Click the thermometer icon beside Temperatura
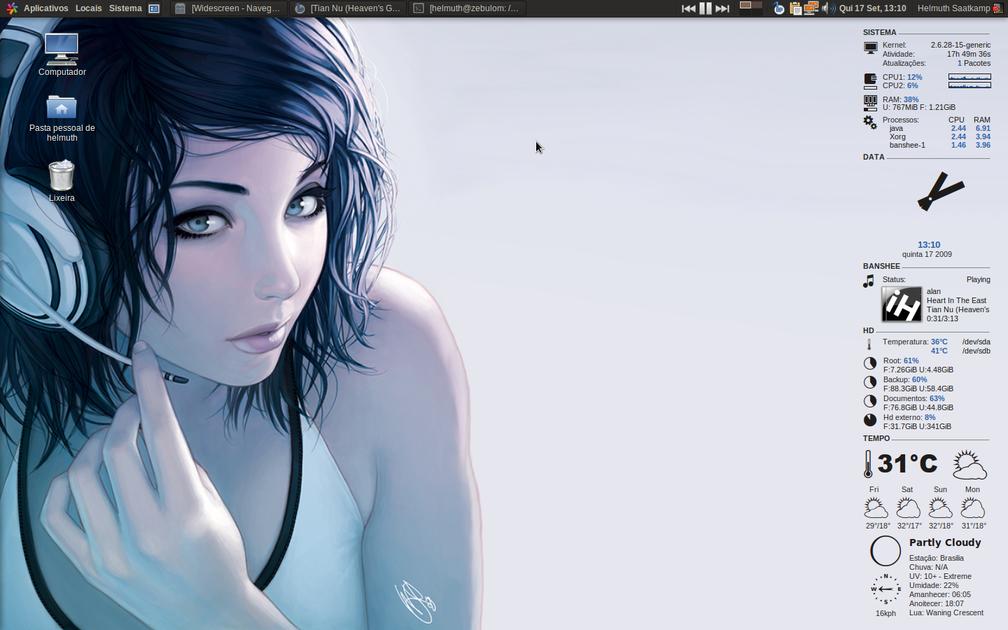1008x630 pixels. coord(868,345)
